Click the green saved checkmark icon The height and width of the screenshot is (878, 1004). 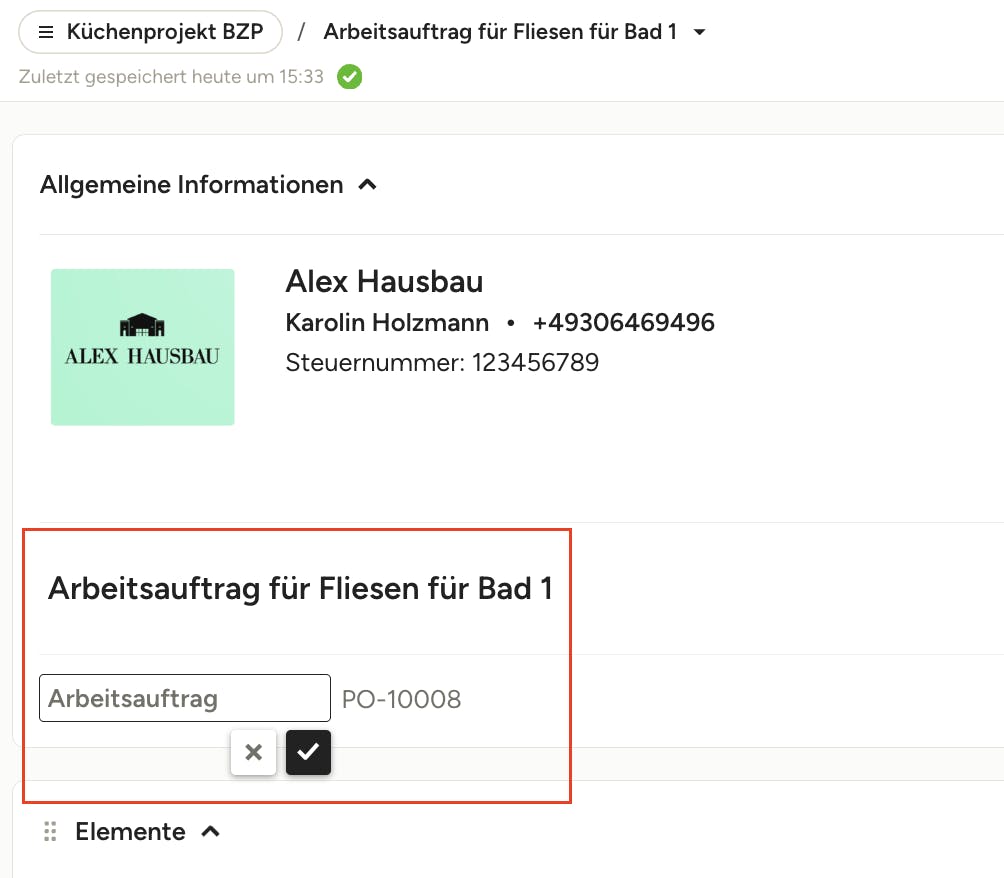(x=349, y=77)
